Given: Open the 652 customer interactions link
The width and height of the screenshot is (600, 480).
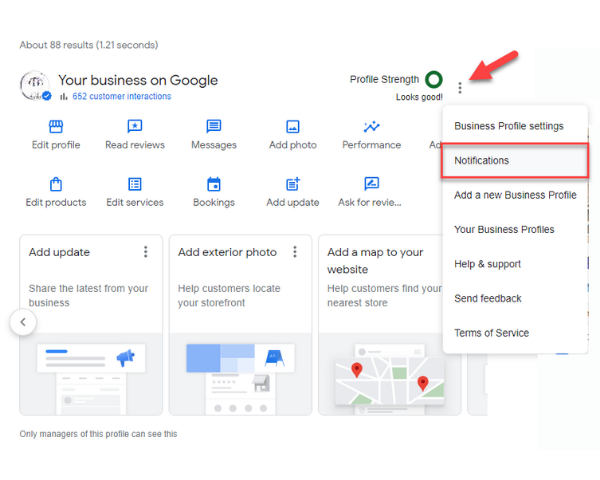Looking at the screenshot, I should [x=122, y=96].
